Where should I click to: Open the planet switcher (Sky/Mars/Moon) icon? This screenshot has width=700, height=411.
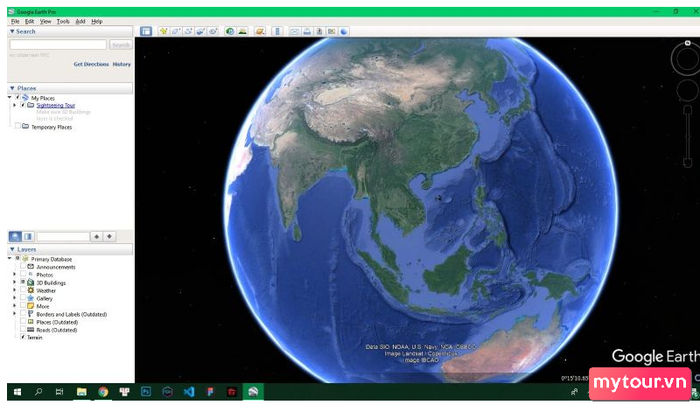pos(260,31)
